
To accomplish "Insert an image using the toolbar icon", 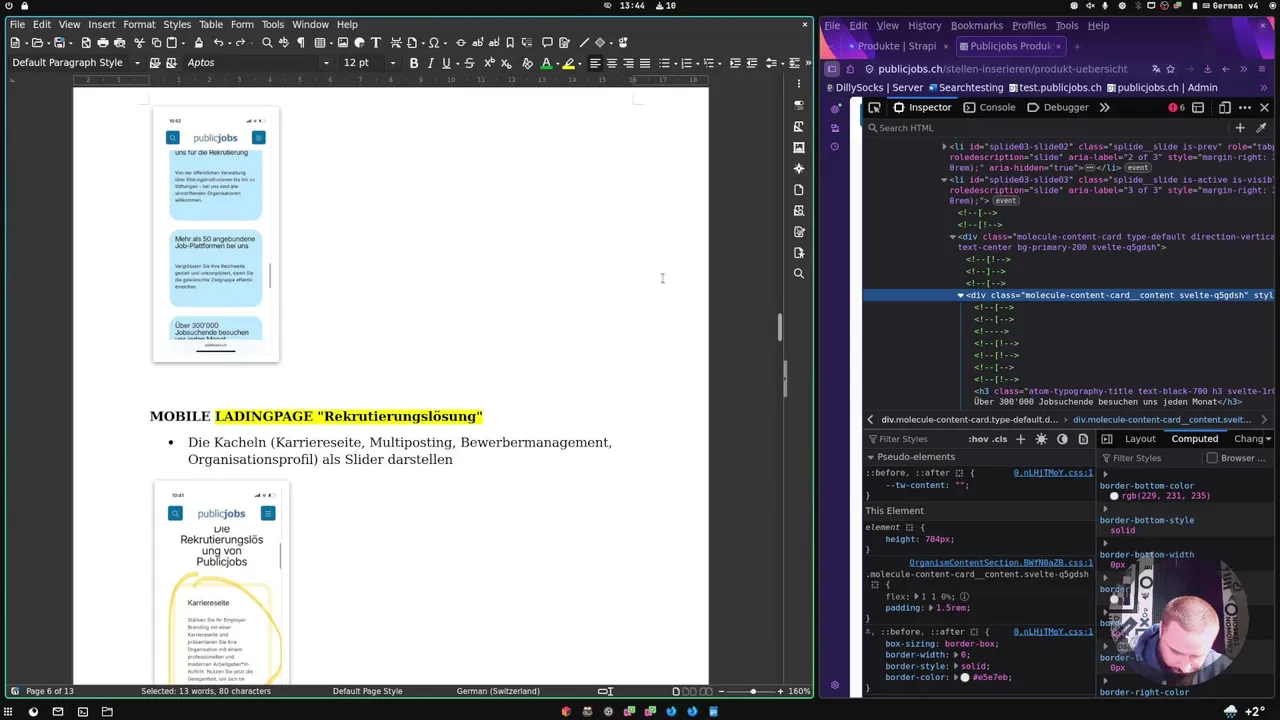I will pos(343,43).
